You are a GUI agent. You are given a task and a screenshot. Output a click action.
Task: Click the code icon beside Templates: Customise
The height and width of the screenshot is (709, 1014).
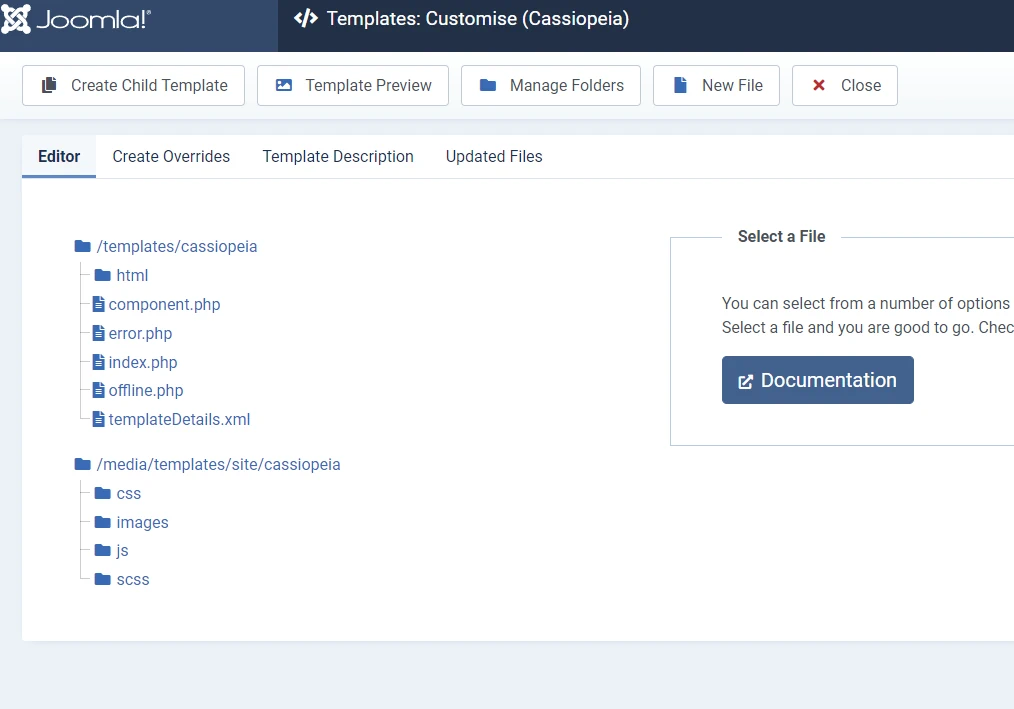pos(305,18)
